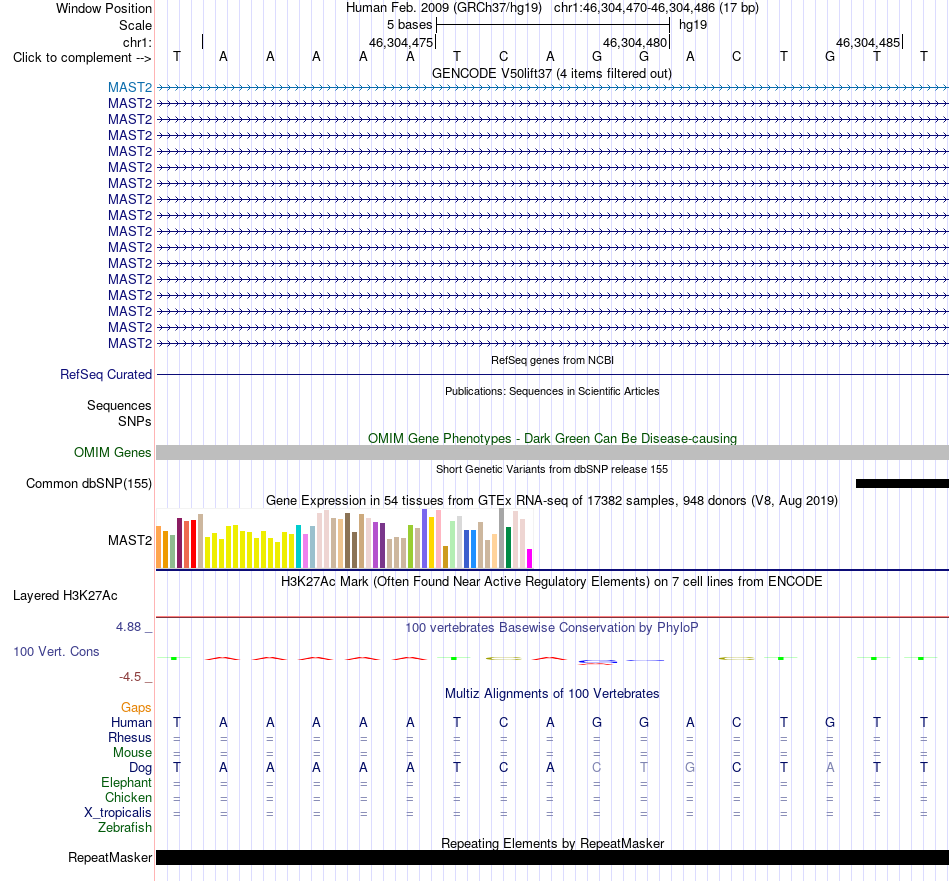Click the H3K27Ac Mark track title

552,582
